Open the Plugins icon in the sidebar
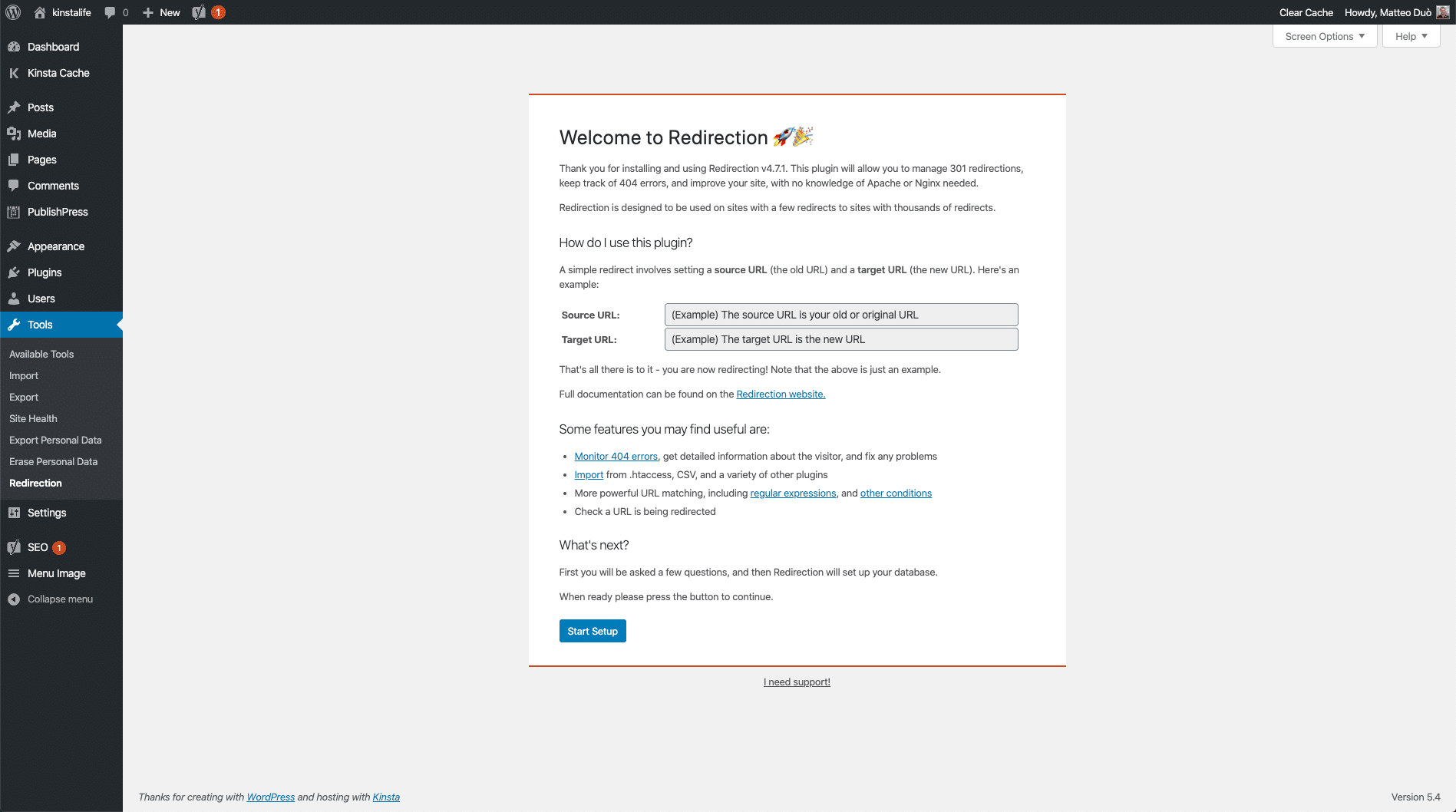1456x812 pixels. point(14,272)
